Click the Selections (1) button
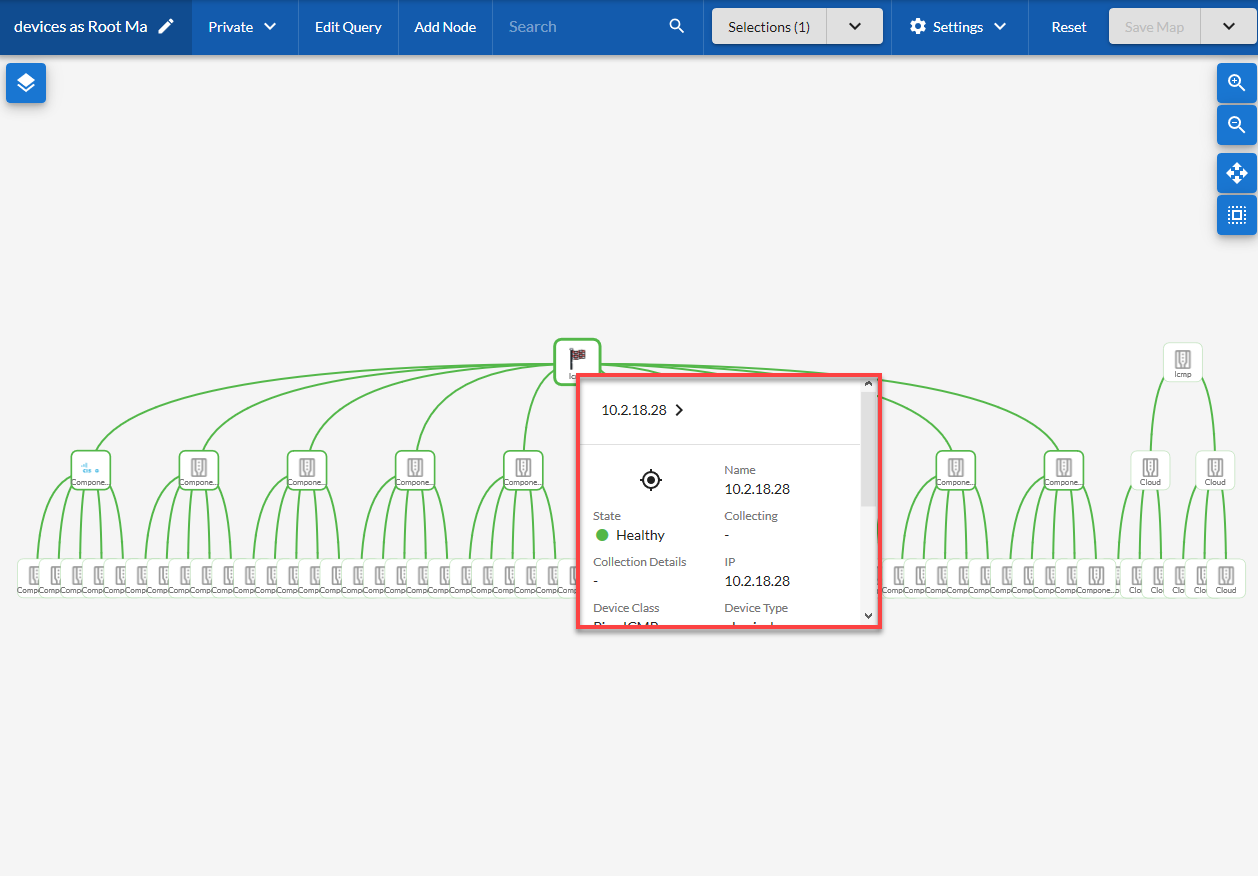Image resolution: width=1258 pixels, height=876 pixels. pyautogui.click(x=769, y=27)
